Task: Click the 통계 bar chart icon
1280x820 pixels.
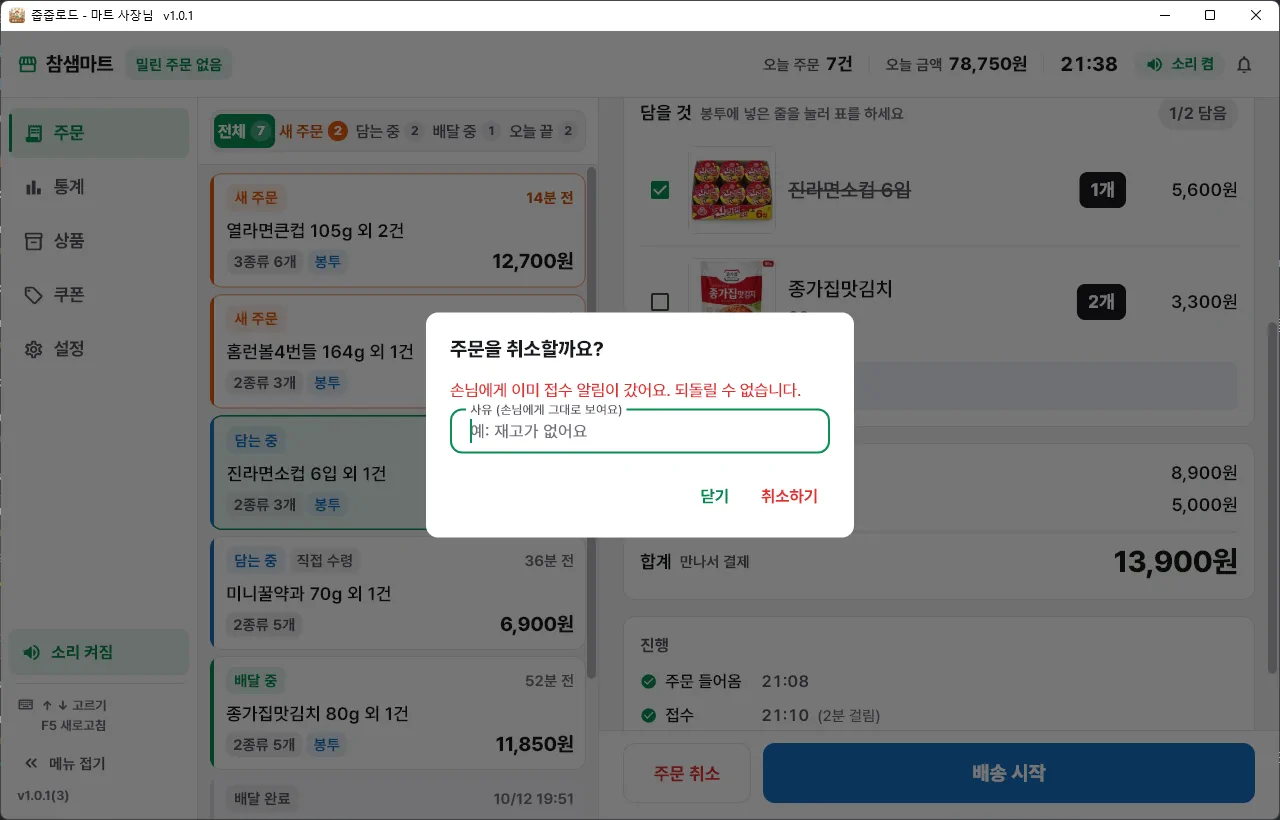Action: [x=34, y=187]
